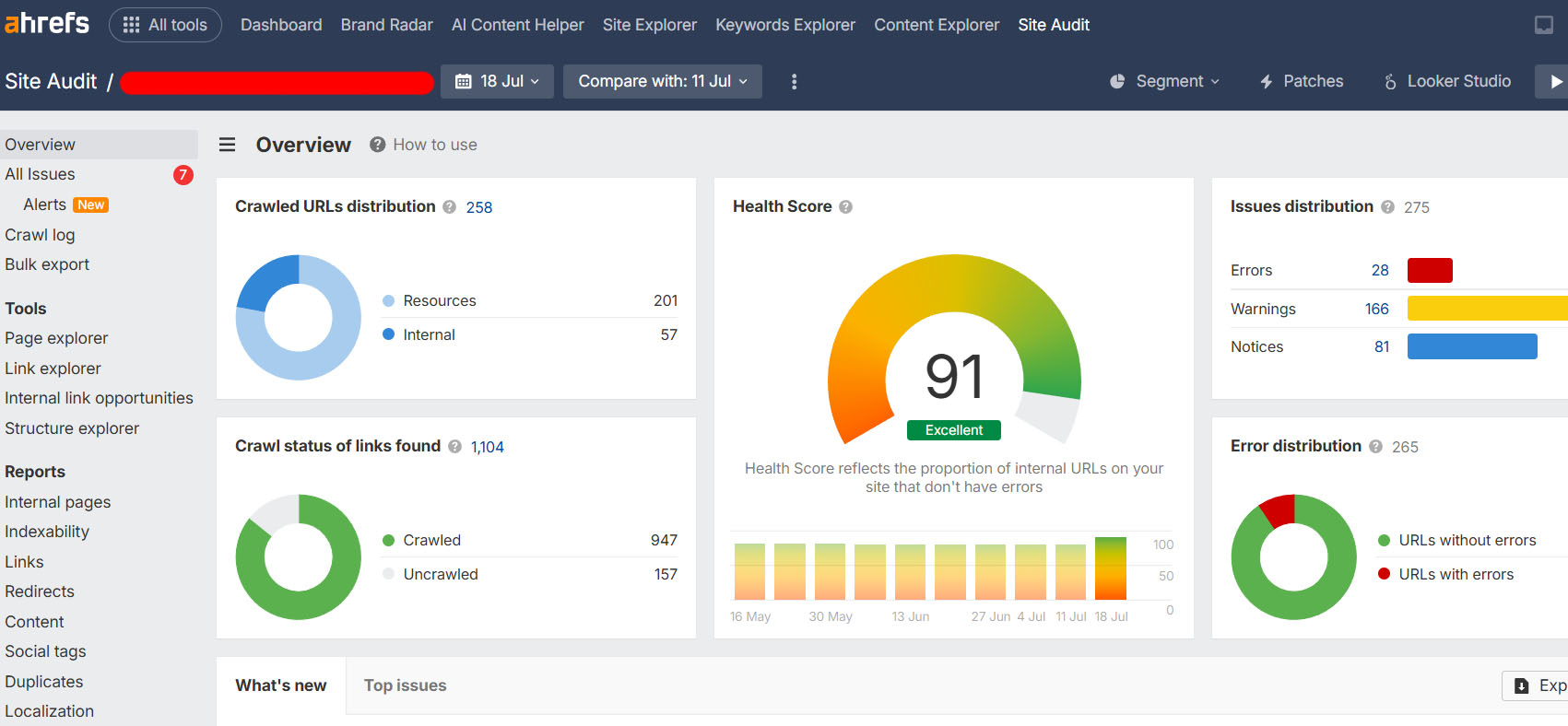Switch to the Top issues tab

(x=405, y=685)
